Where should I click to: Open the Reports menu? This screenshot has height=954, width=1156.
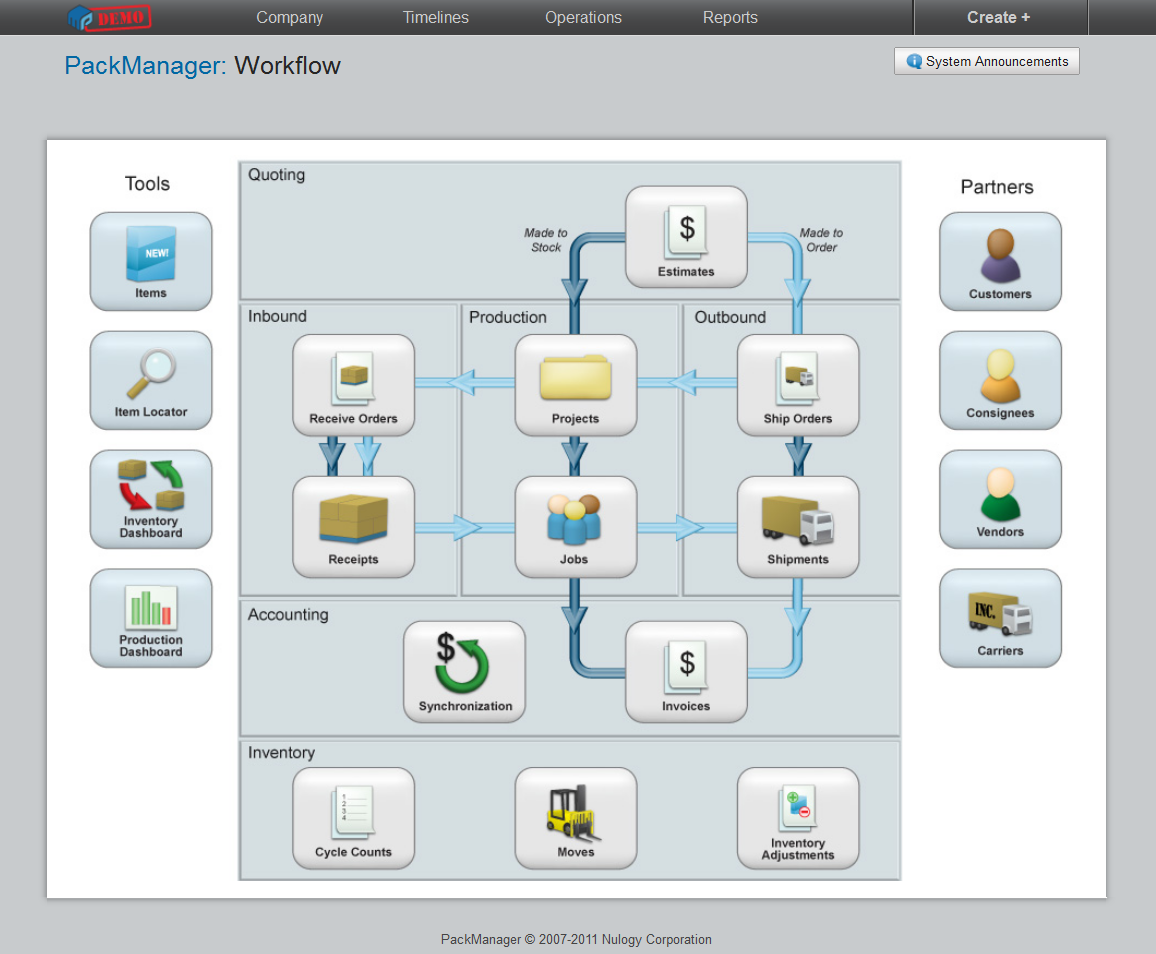coord(730,18)
